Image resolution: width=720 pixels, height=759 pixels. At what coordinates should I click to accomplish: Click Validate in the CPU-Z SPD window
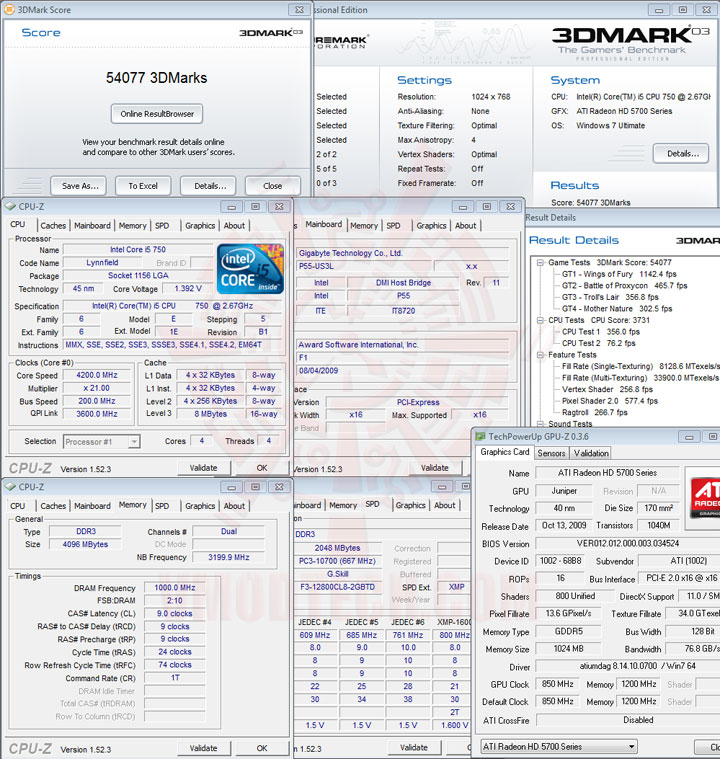click(414, 747)
